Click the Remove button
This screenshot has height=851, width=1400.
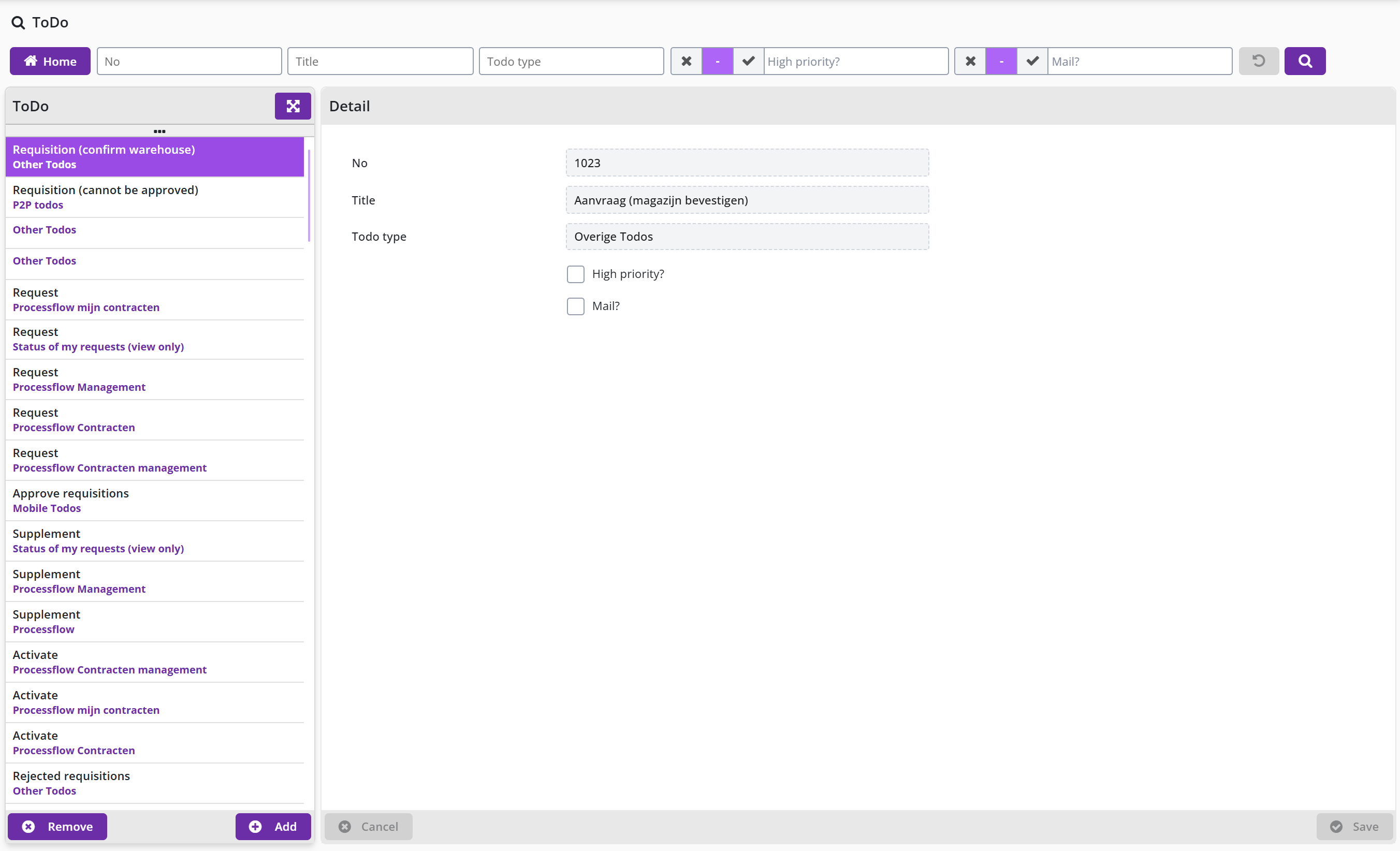pos(57,826)
